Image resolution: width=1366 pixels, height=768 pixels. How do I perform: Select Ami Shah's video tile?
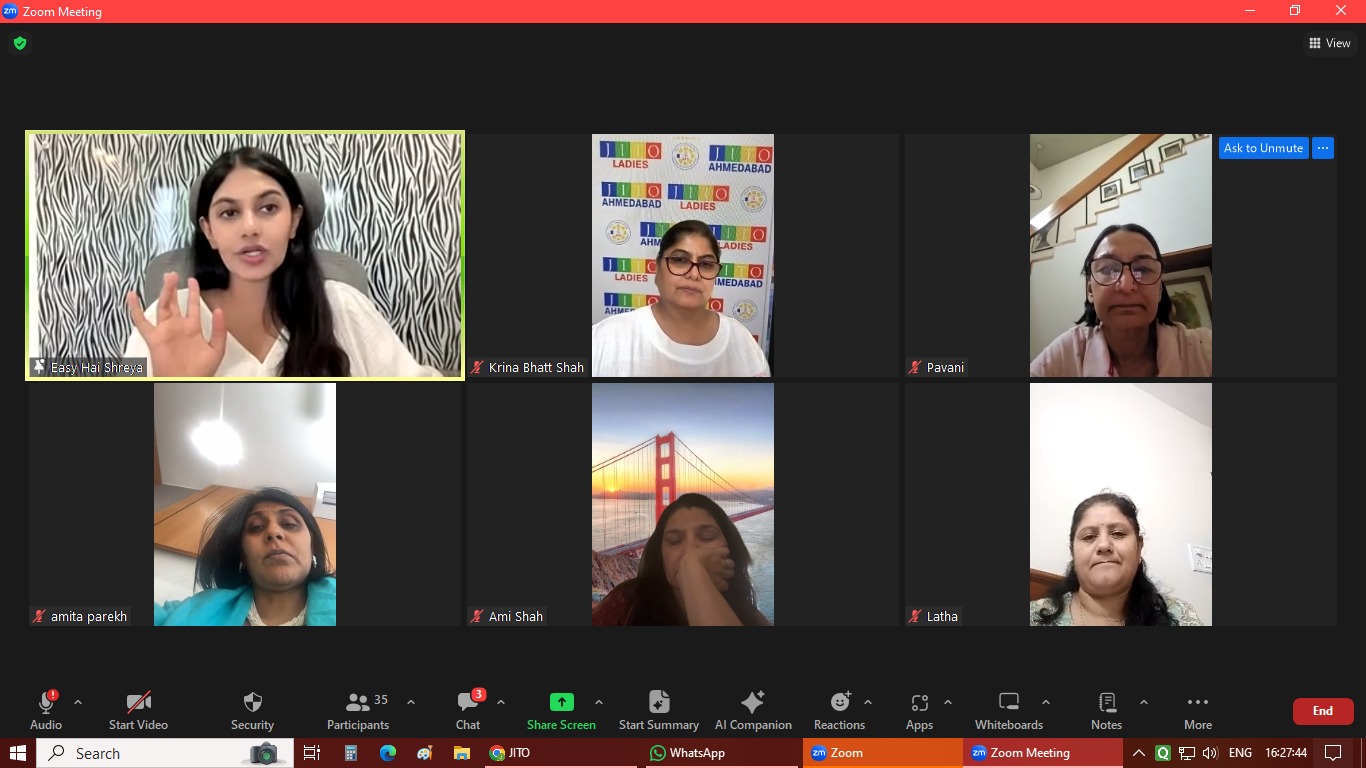tap(683, 505)
